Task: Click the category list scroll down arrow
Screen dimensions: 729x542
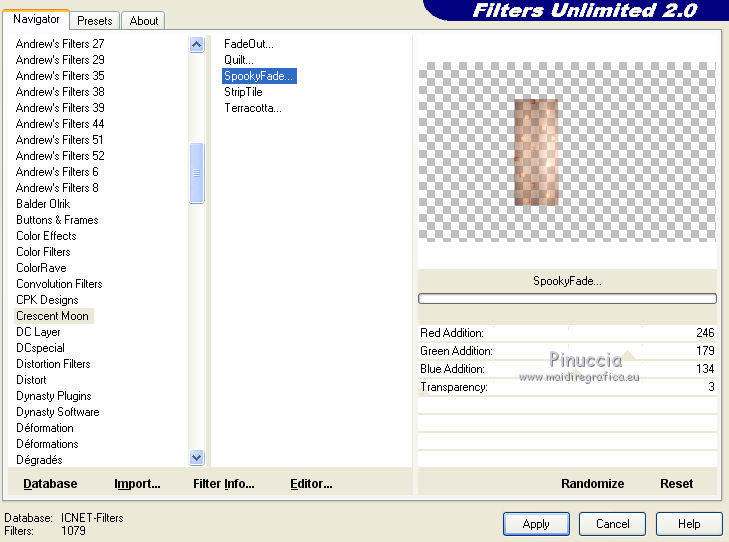Action: (x=197, y=457)
